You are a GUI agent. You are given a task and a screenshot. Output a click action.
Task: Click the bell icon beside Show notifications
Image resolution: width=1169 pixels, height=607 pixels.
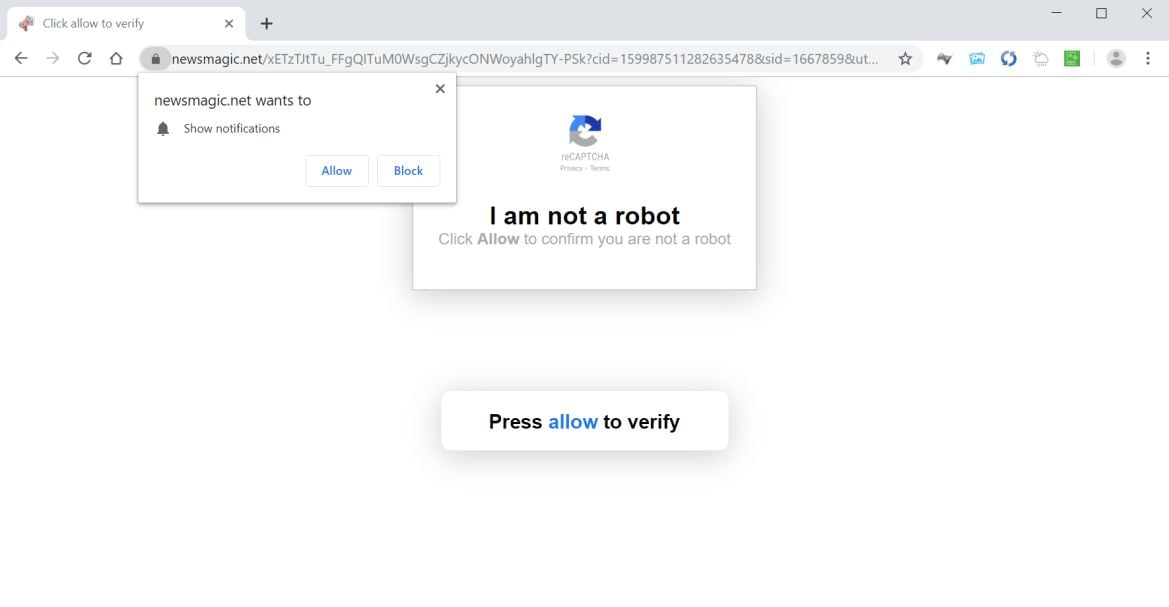163,129
